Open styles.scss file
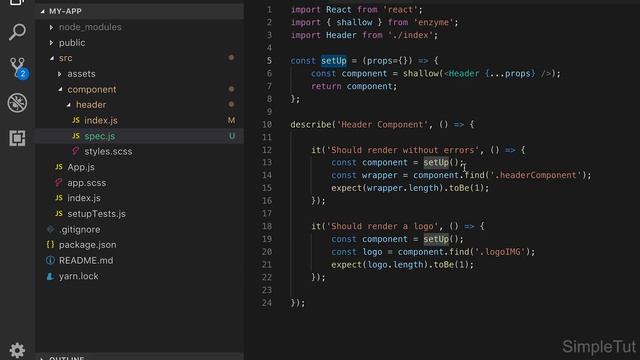Viewport: 640px width, 360px height. coord(108,151)
